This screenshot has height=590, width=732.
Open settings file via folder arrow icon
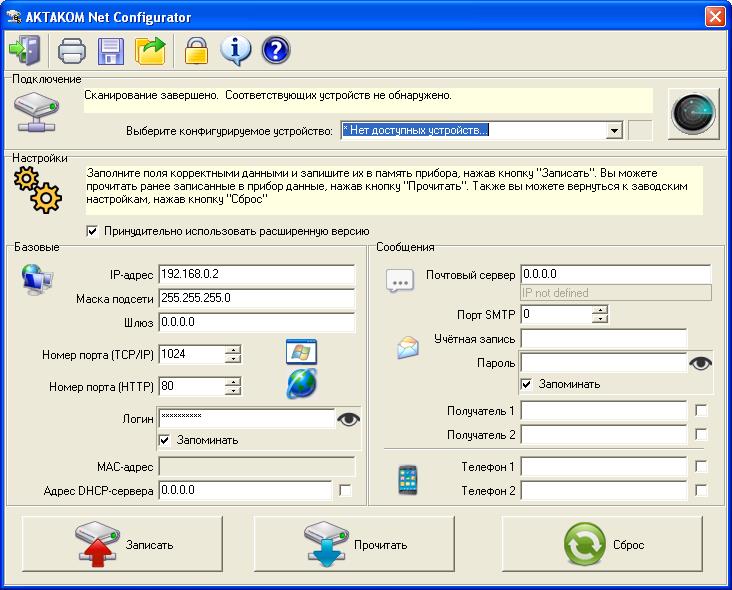pos(150,50)
